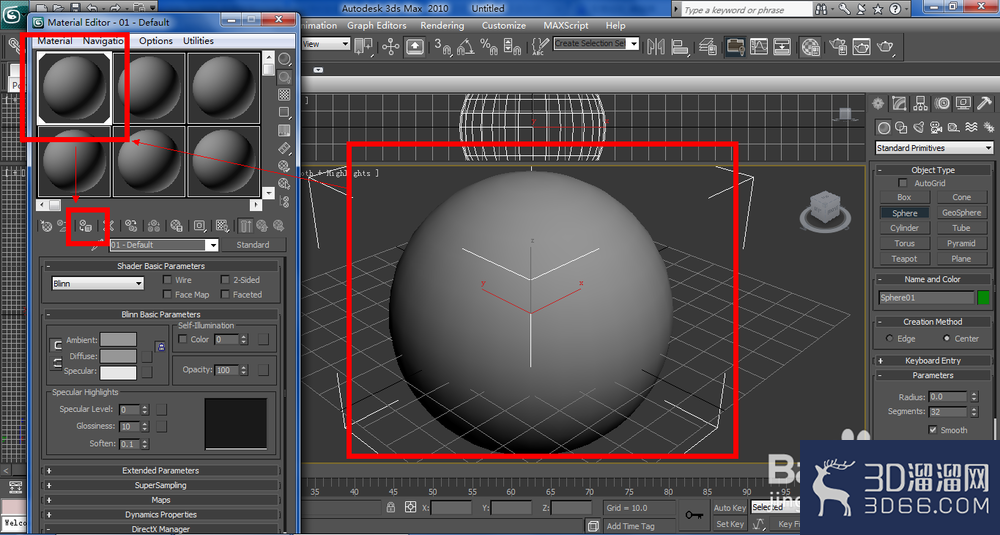Click Cylinder object type button

point(904,228)
